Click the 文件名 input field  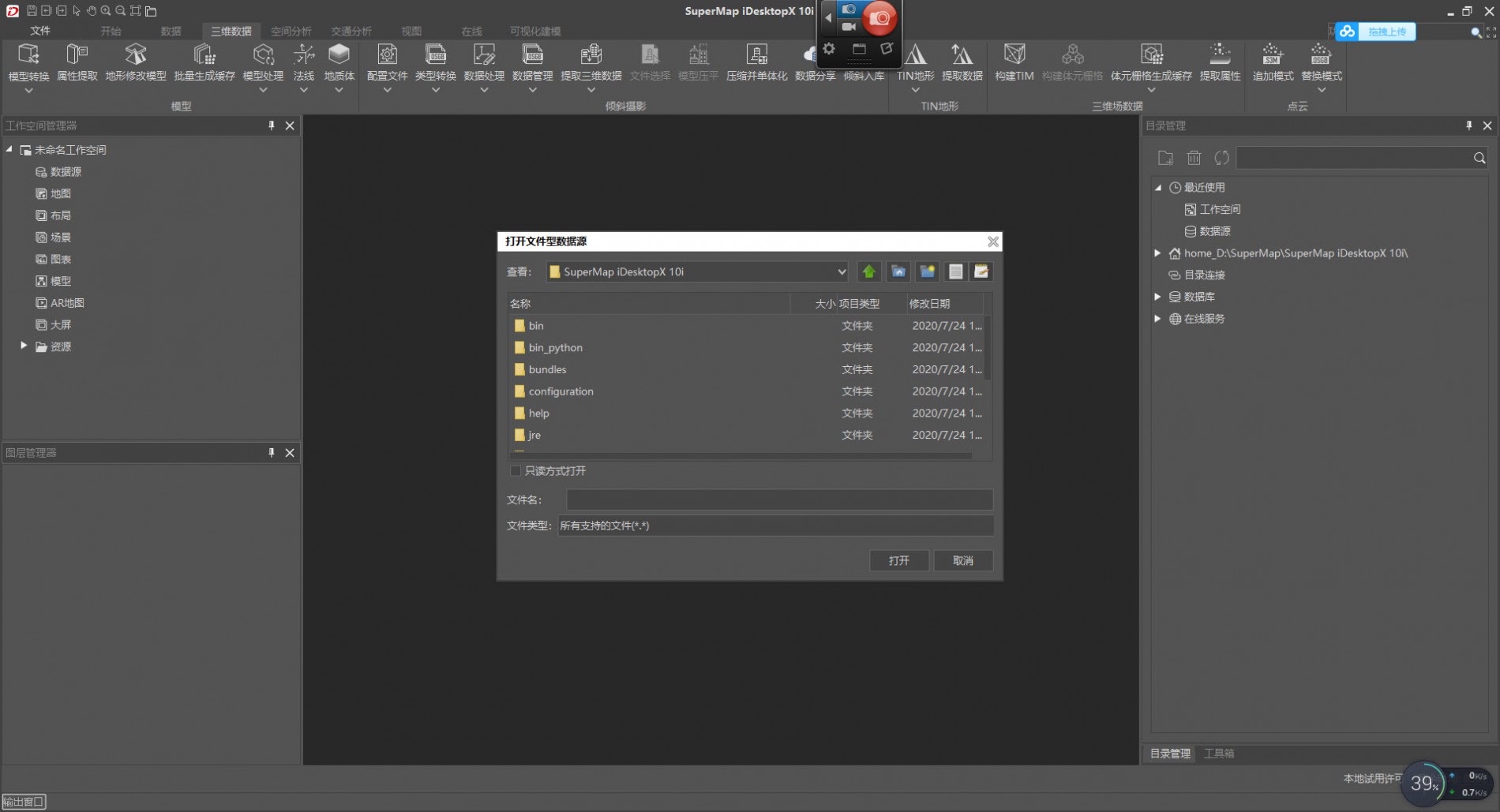pyautogui.click(x=779, y=500)
